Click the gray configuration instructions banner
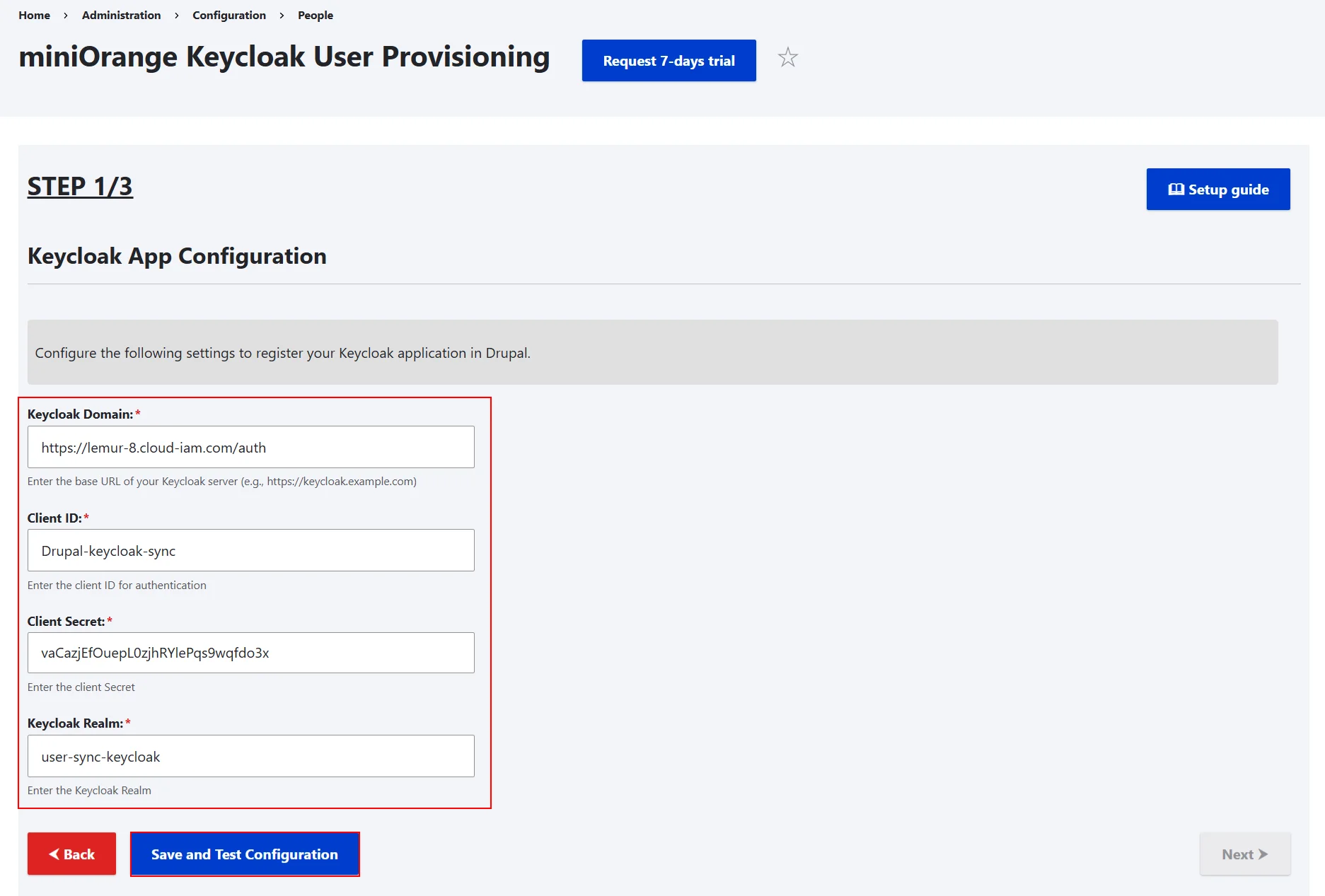Image resolution: width=1325 pixels, height=896 pixels. click(653, 352)
